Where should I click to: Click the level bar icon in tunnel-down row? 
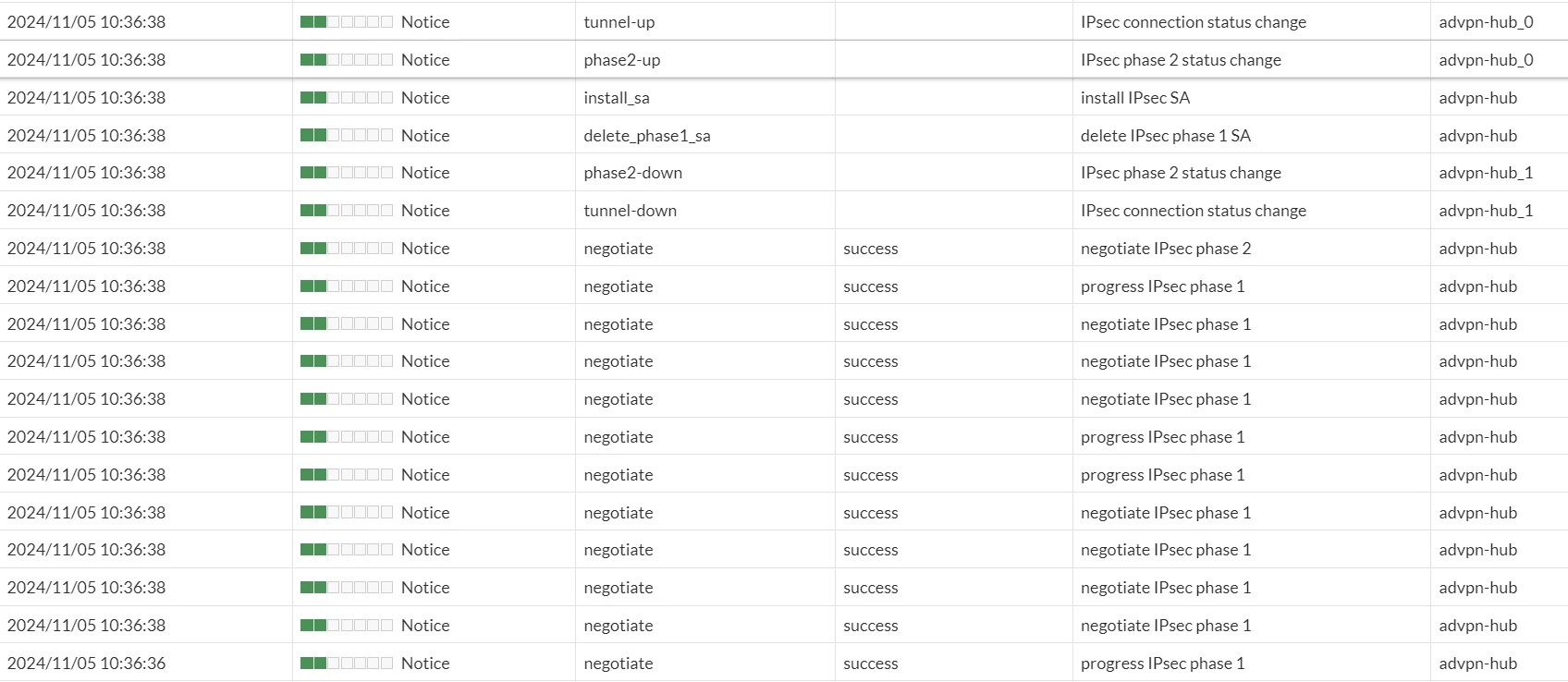[x=347, y=210]
